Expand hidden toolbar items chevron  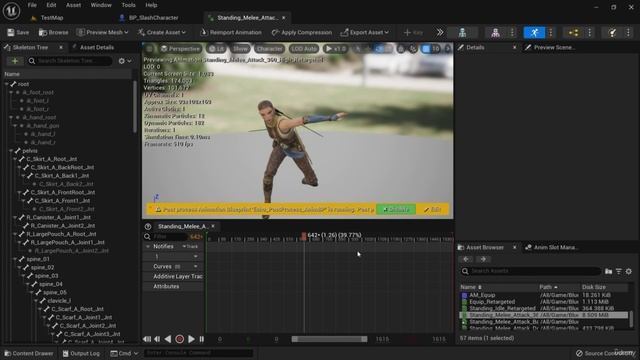point(440,32)
